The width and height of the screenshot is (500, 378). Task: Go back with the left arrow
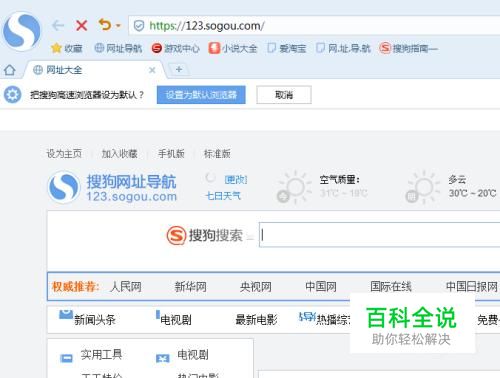58,25
